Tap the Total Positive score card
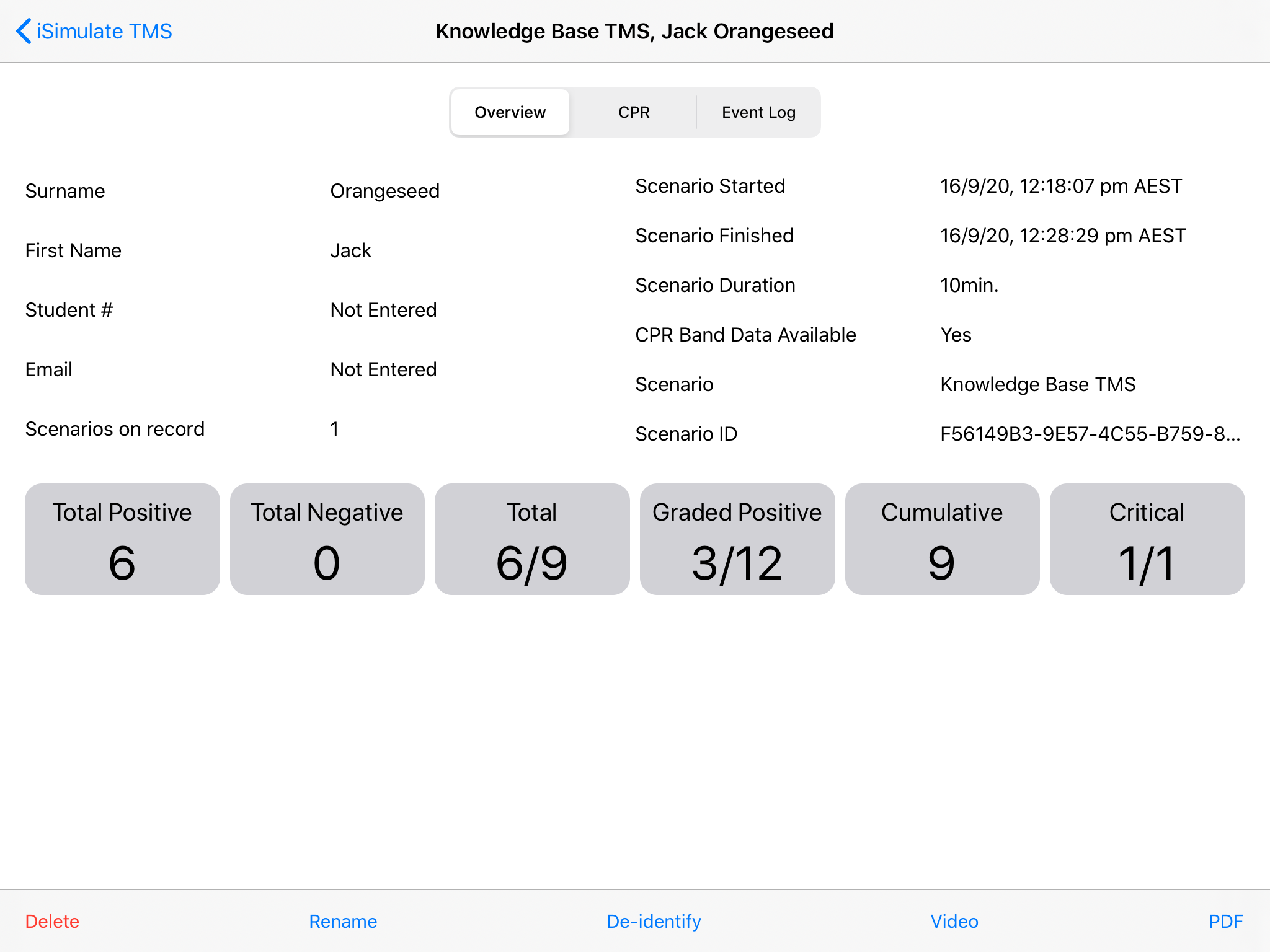The height and width of the screenshot is (952, 1270). 122,539
